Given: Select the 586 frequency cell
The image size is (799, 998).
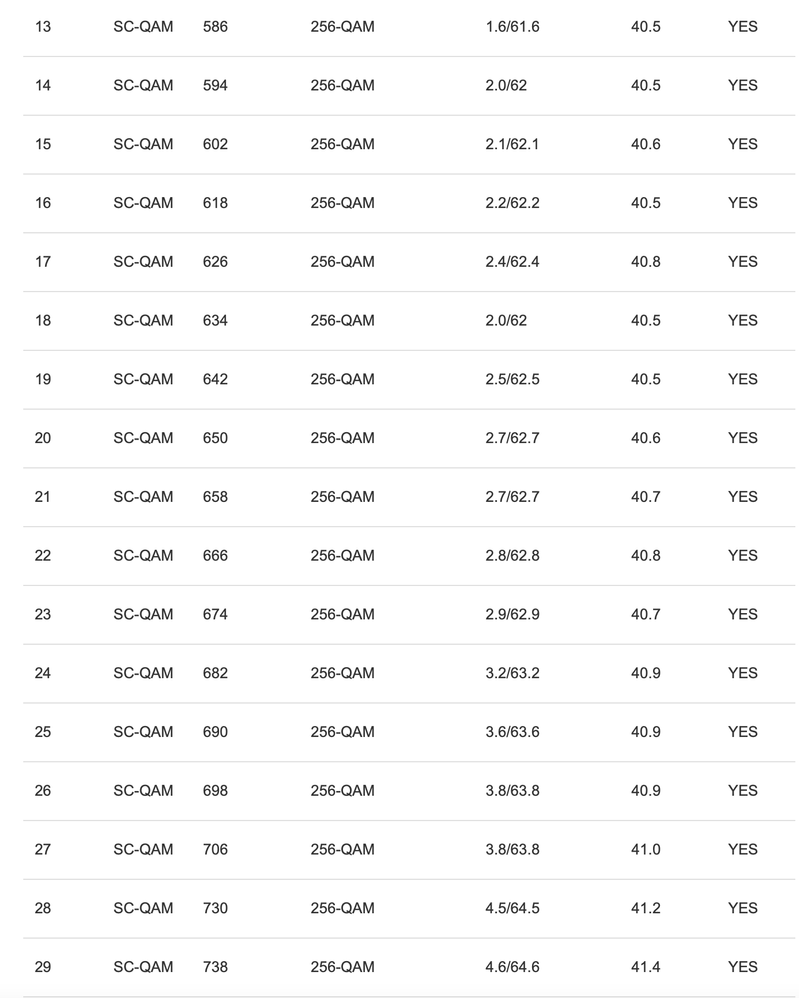Looking at the screenshot, I should point(215,27).
